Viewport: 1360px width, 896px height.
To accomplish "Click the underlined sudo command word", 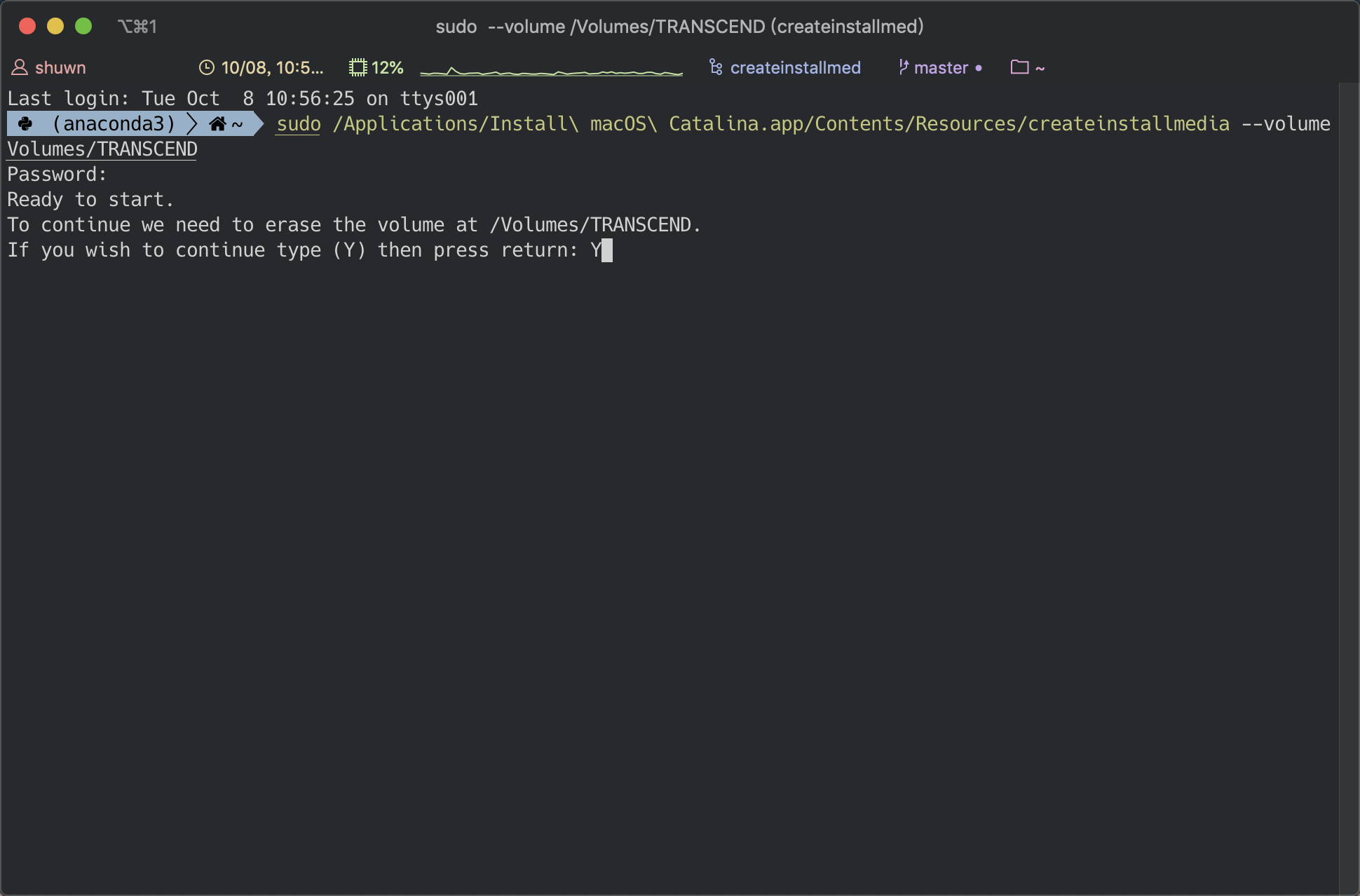I will pos(299,124).
